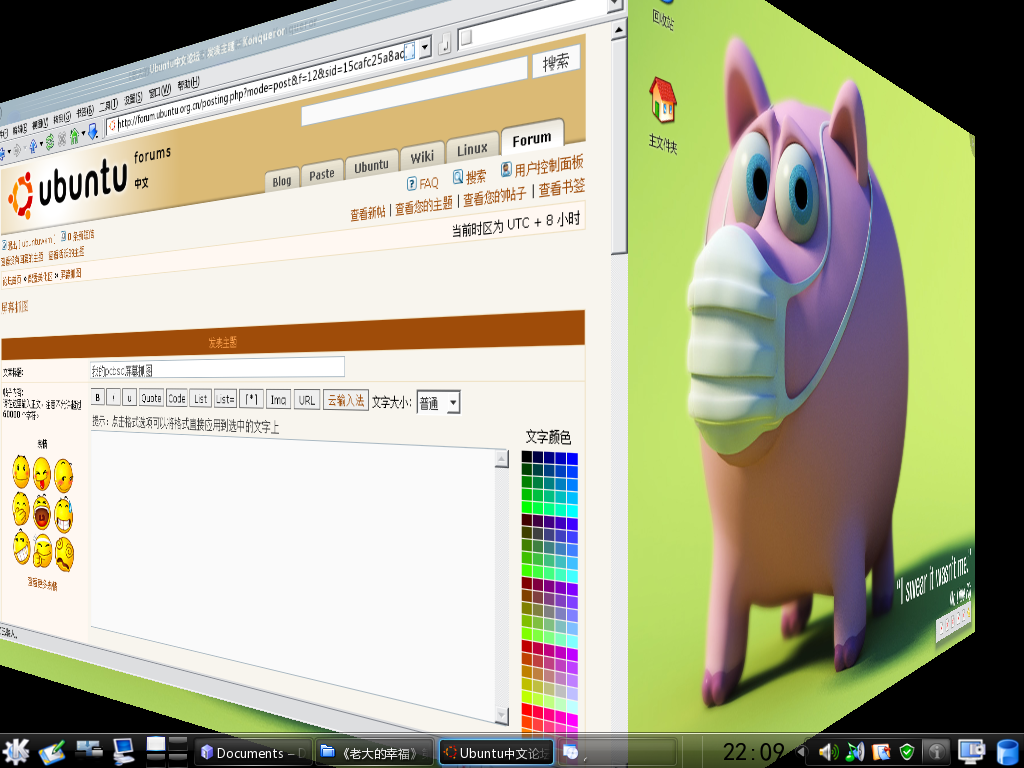
Task: Insert the open-mouth shouting emoticon
Action: click(x=42, y=512)
